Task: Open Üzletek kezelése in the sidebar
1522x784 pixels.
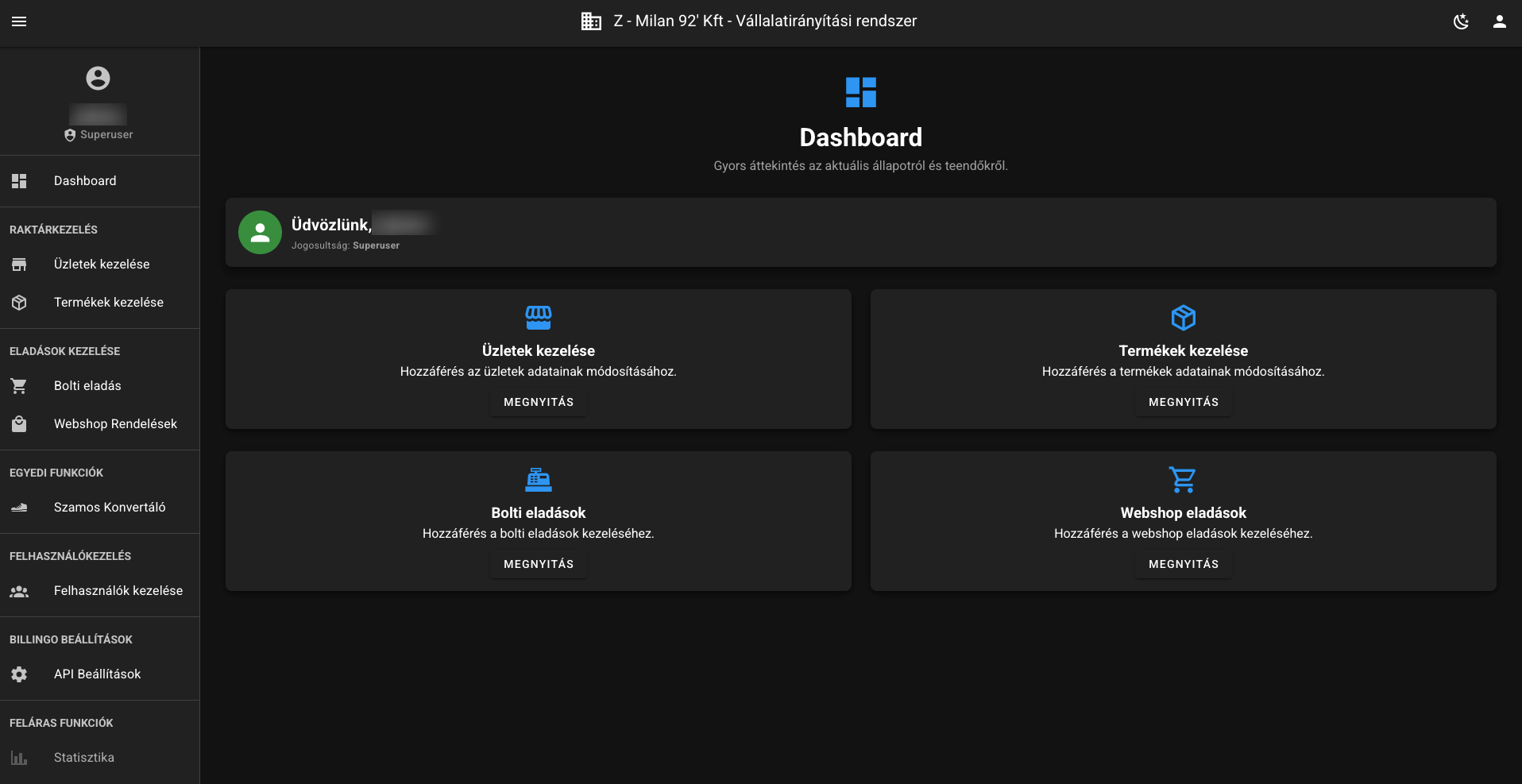Action: (101, 265)
